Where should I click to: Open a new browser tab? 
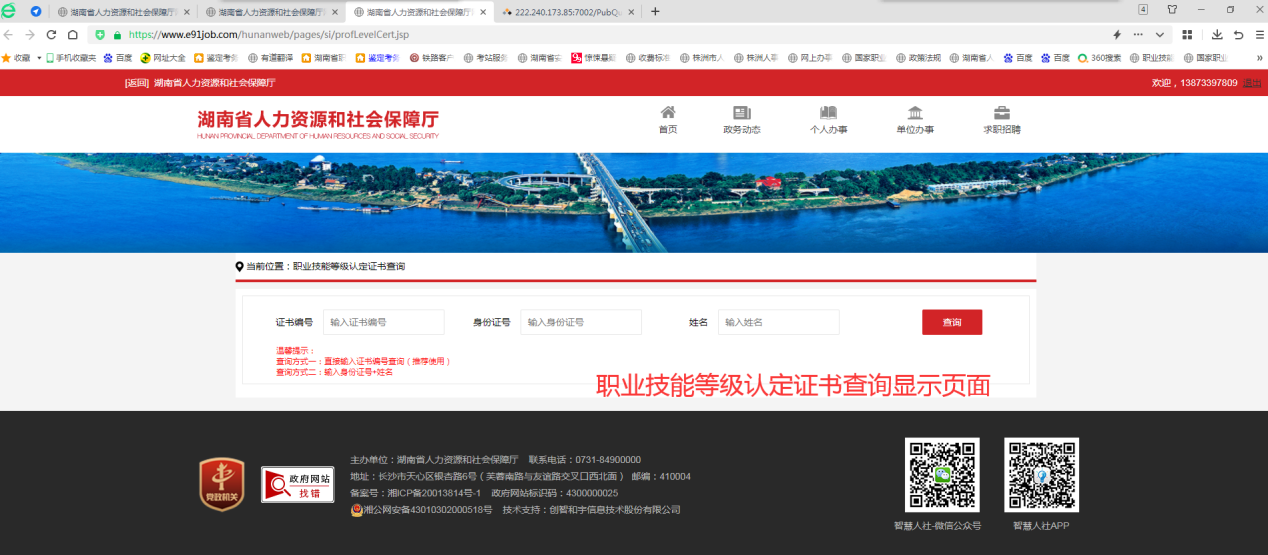pyautogui.click(x=655, y=12)
